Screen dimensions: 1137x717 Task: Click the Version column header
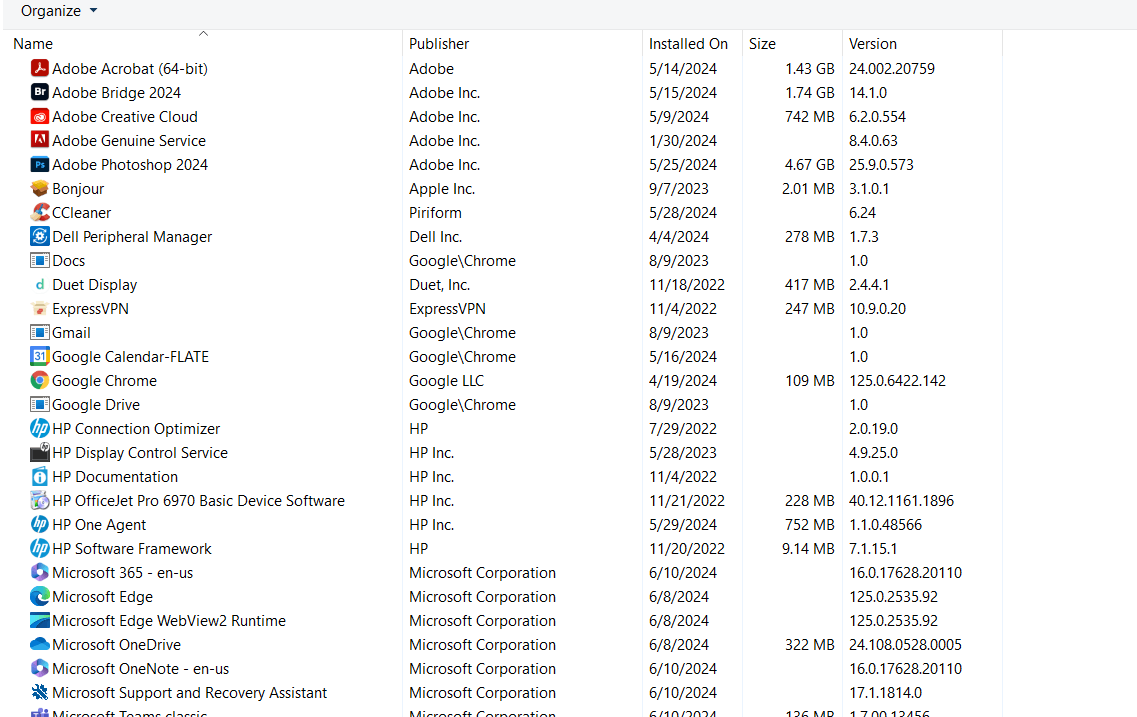pos(872,43)
